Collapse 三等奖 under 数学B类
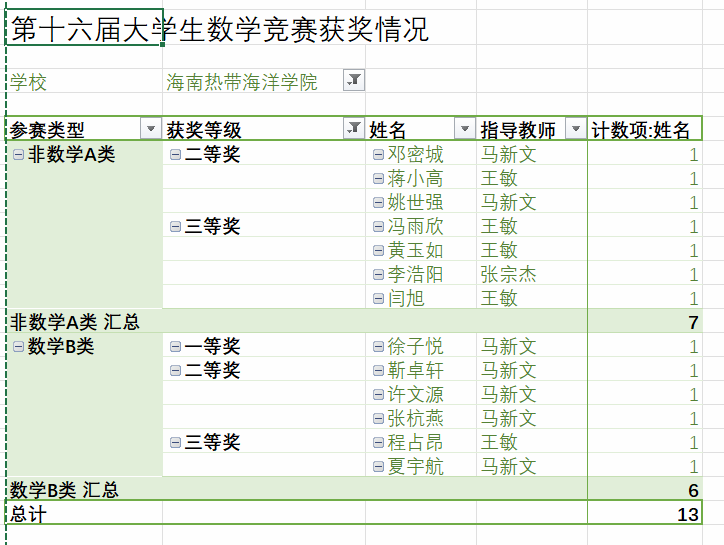 (x=175, y=442)
